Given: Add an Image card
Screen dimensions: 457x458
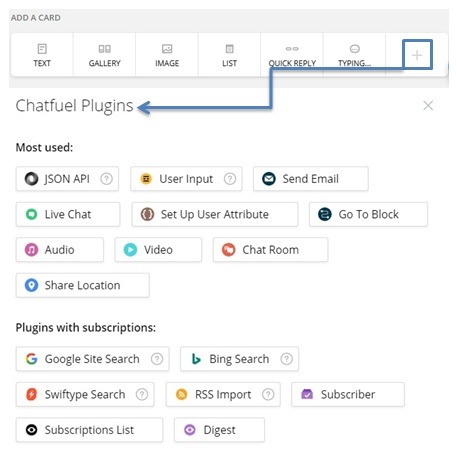Looking at the screenshot, I should tap(167, 55).
